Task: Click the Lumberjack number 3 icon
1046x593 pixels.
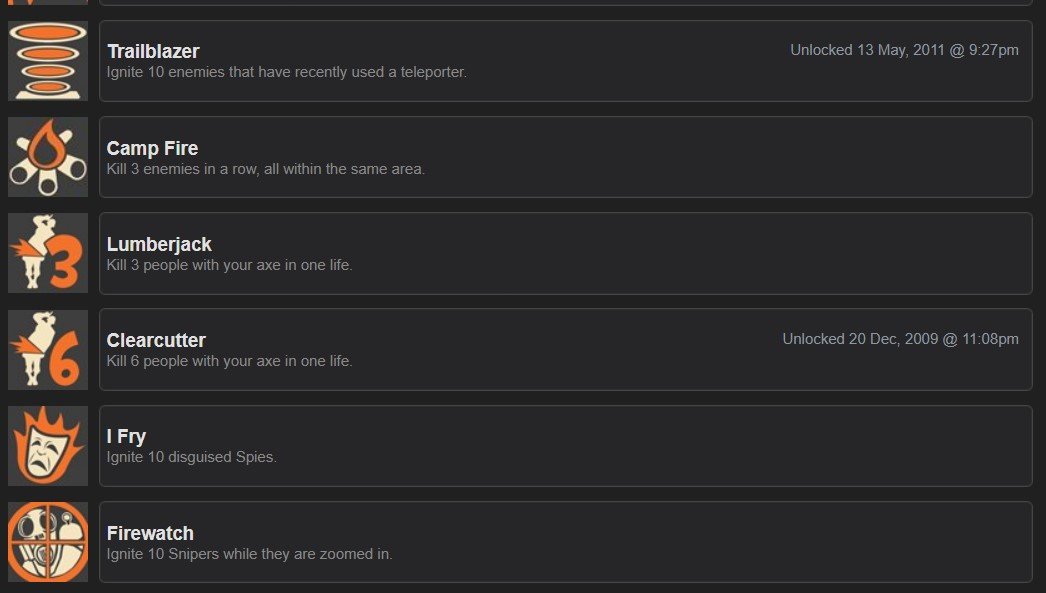Action: (x=47, y=253)
